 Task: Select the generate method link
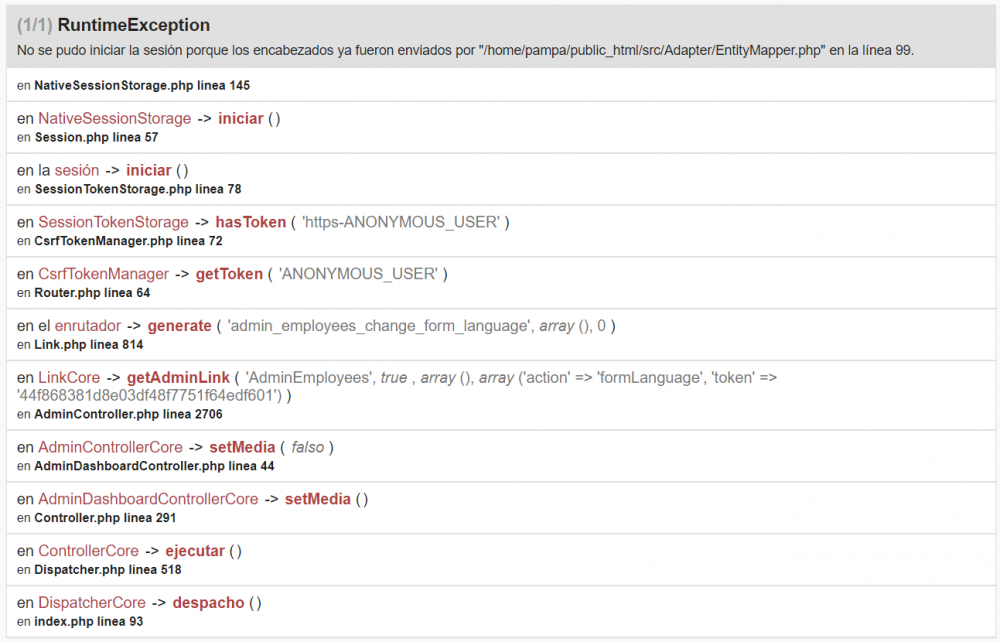coord(180,326)
